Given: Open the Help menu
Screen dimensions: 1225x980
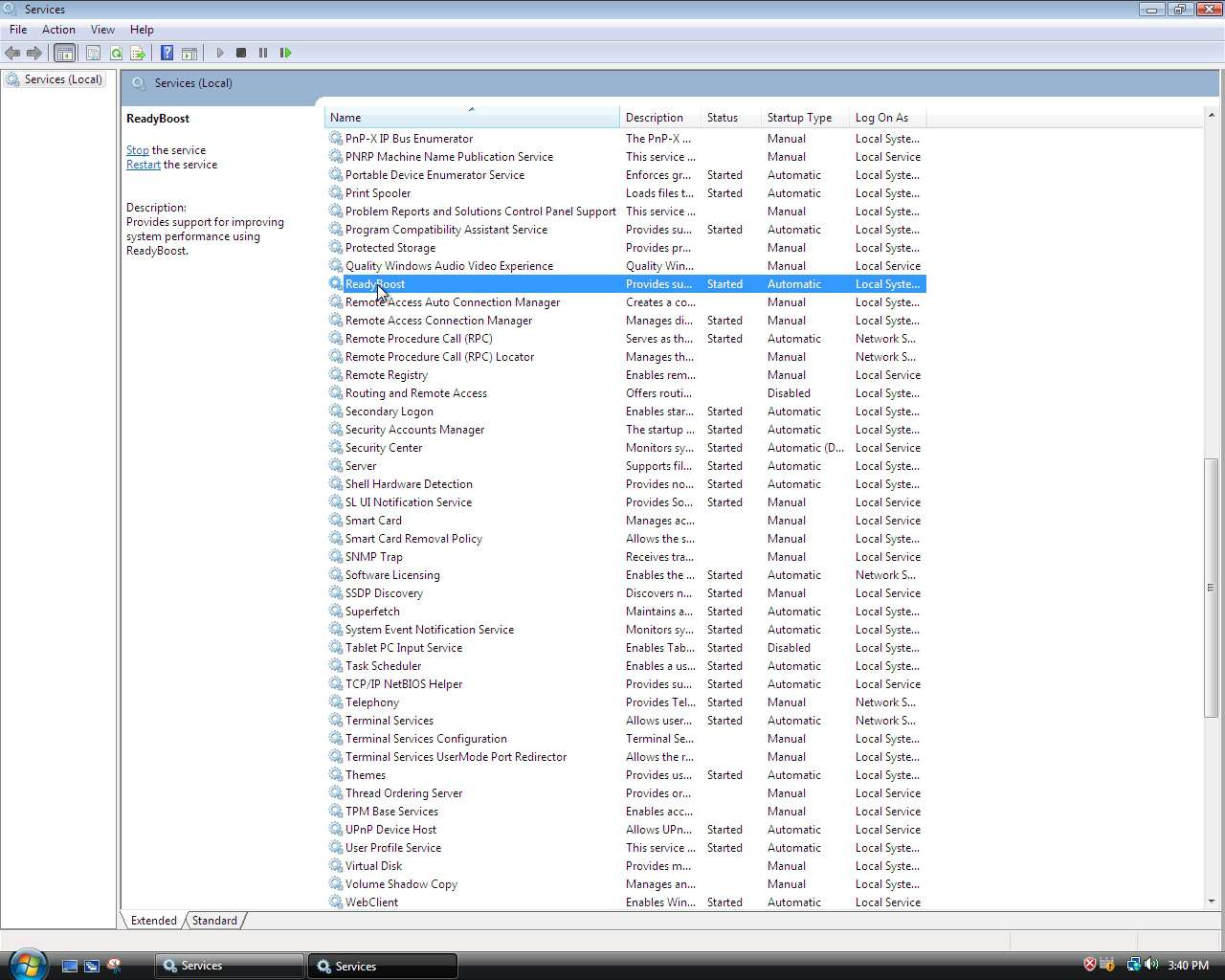Looking at the screenshot, I should 142,30.
